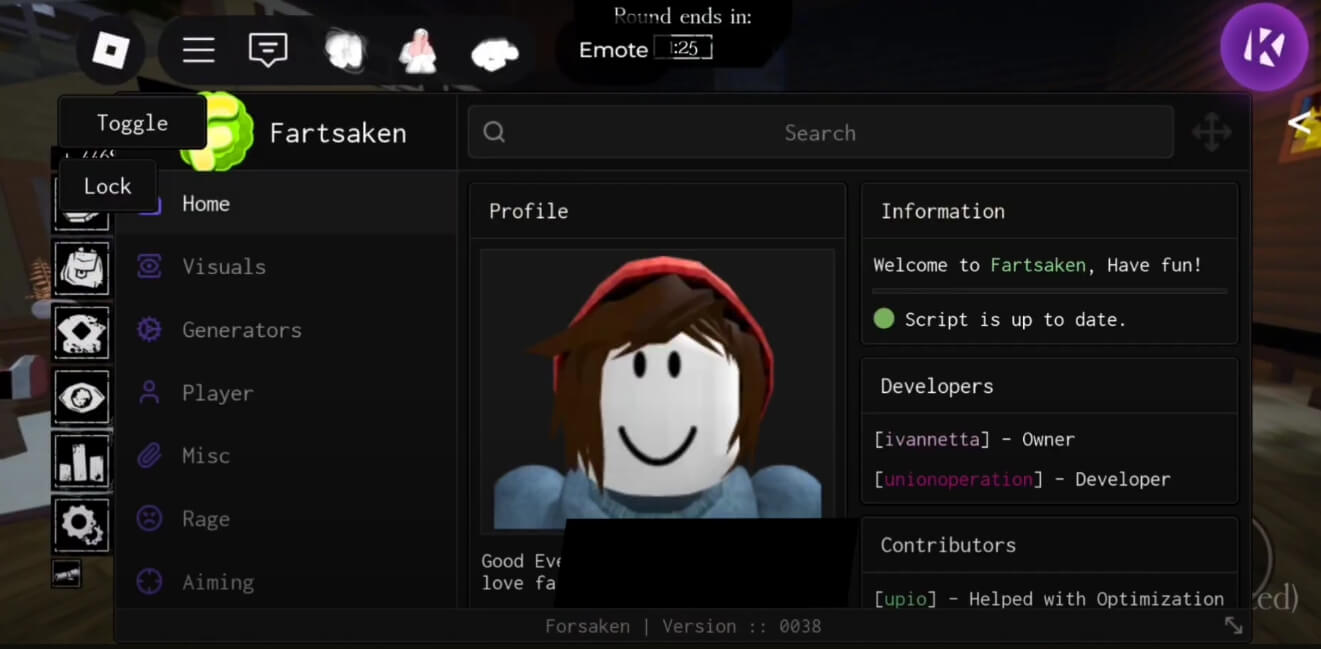The image size is (1321, 649).
Task: Open the bar chart stats icon
Action: 82,461
